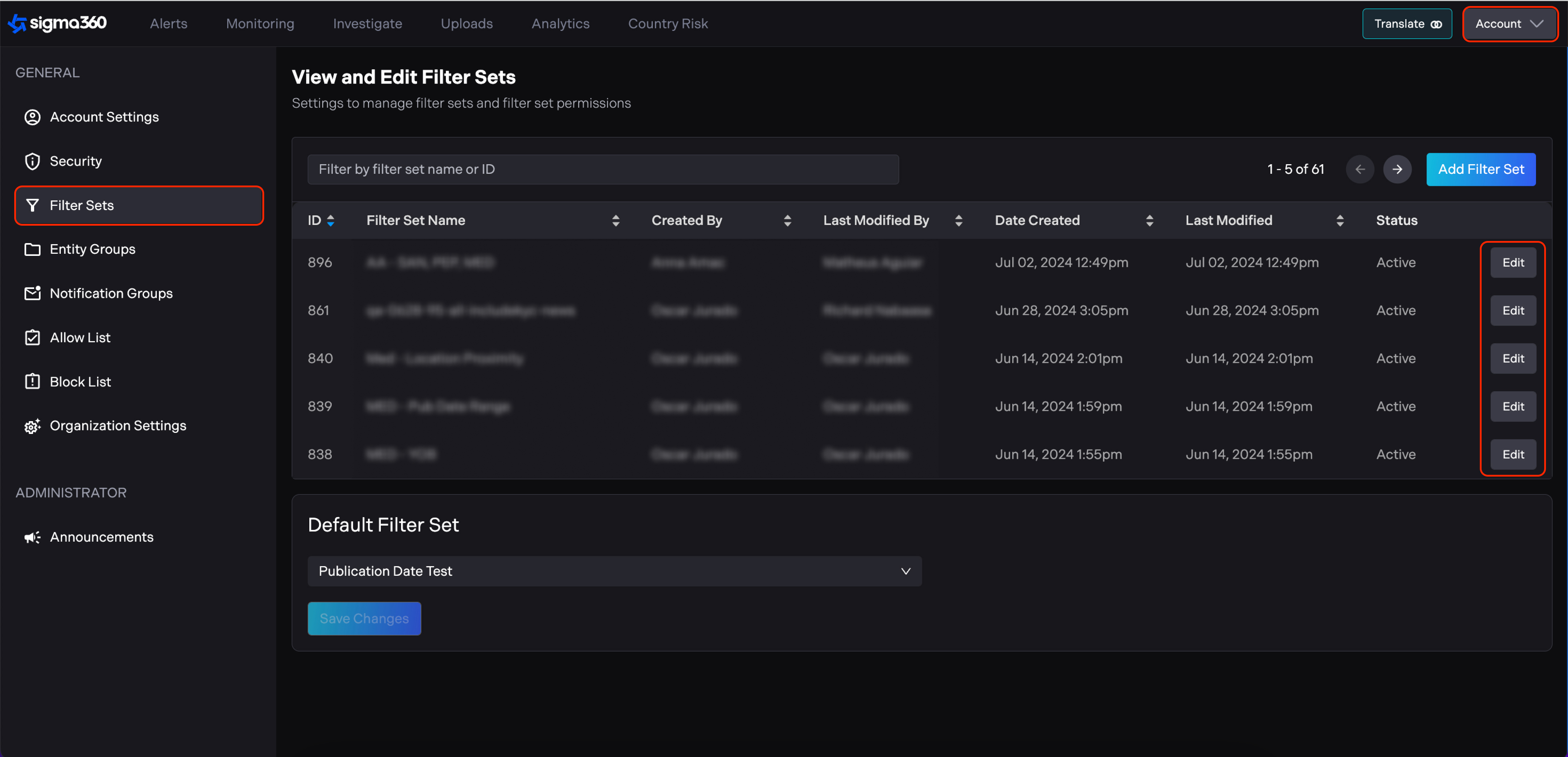Select Entity Groups folder item
This screenshot has height=757, width=1568.
click(x=92, y=249)
